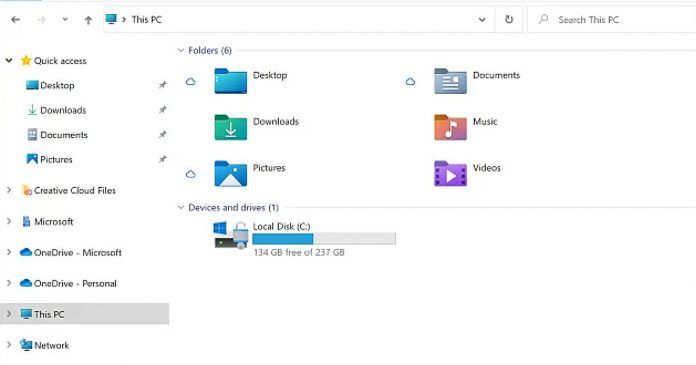This screenshot has height=365, width=696.
Task: Open Downloads in Quick access sidebar
Action: point(63,110)
